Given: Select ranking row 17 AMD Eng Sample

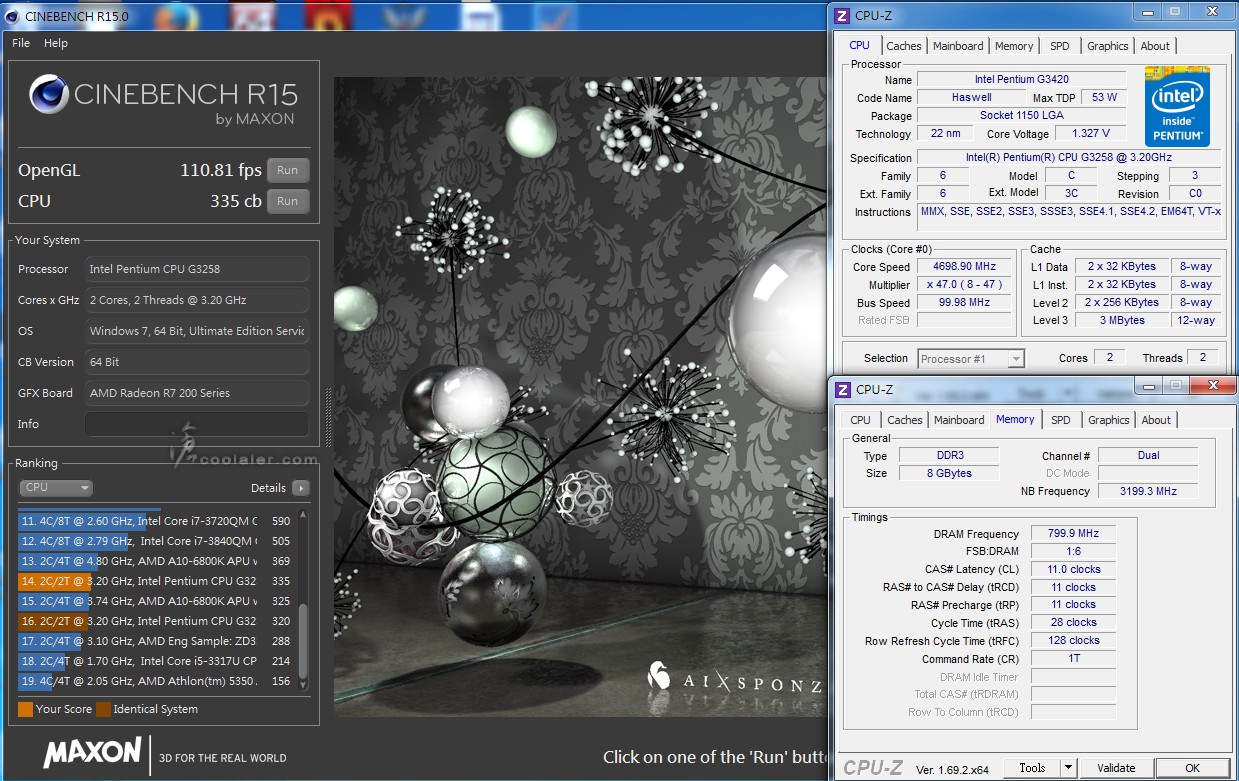Looking at the screenshot, I should tap(155, 641).
